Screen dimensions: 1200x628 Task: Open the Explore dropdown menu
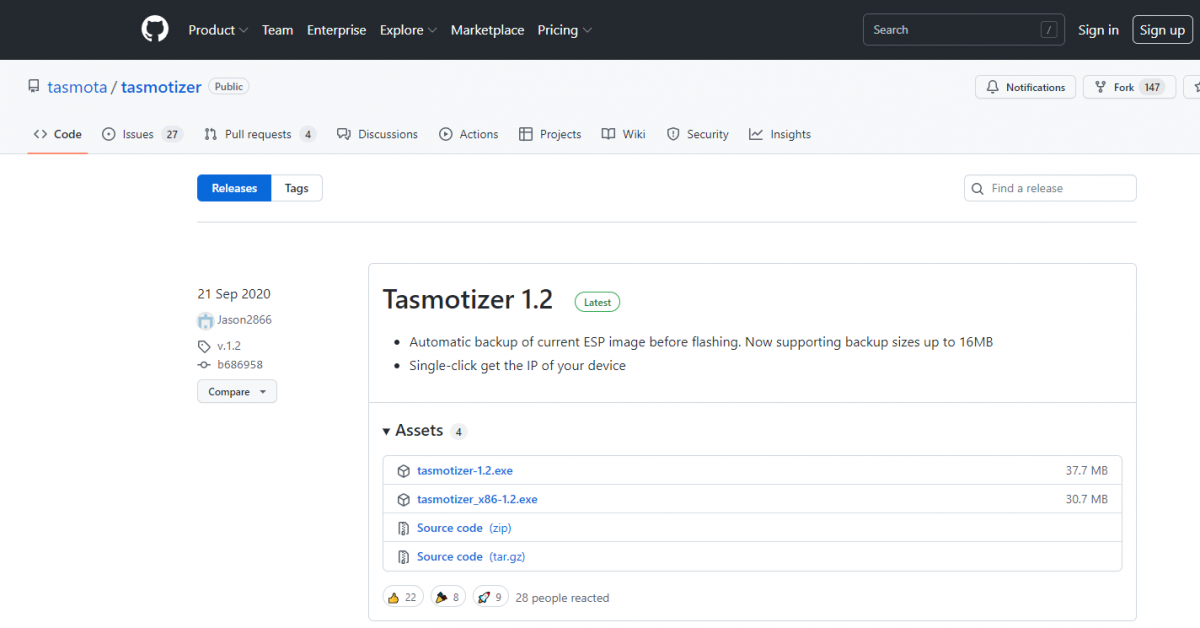pyautogui.click(x=408, y=30)
